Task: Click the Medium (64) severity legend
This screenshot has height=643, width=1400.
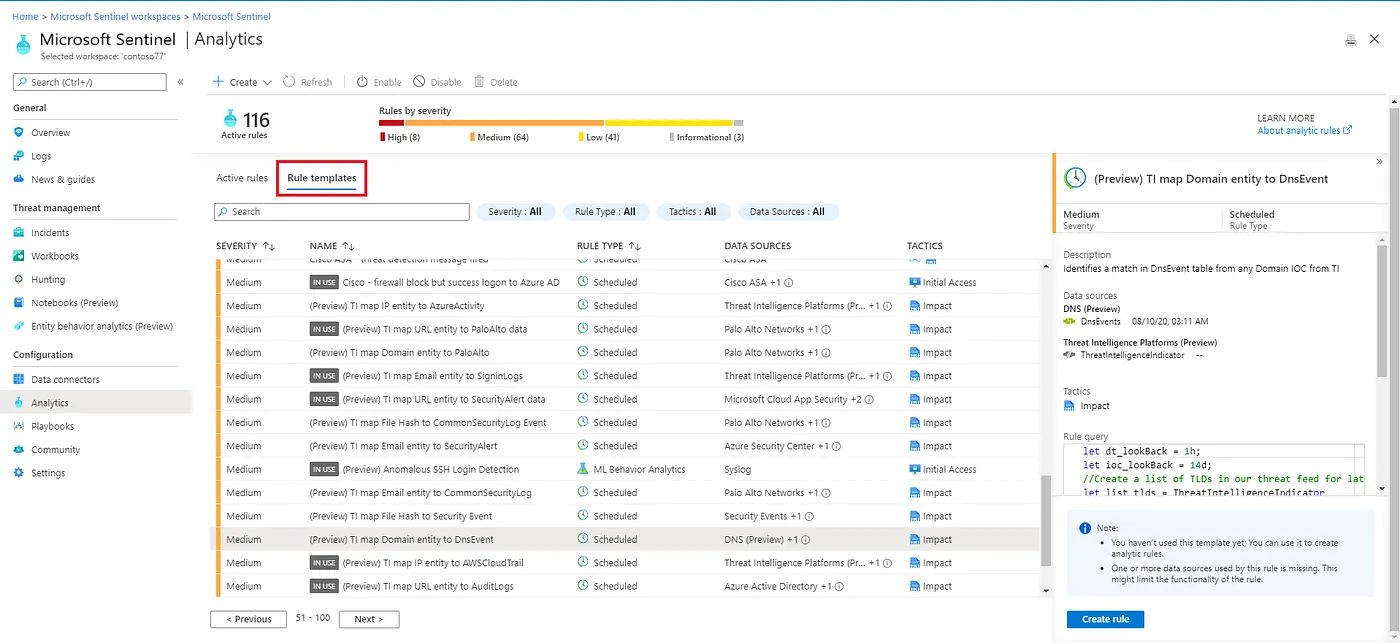Action: click(499, 137)
